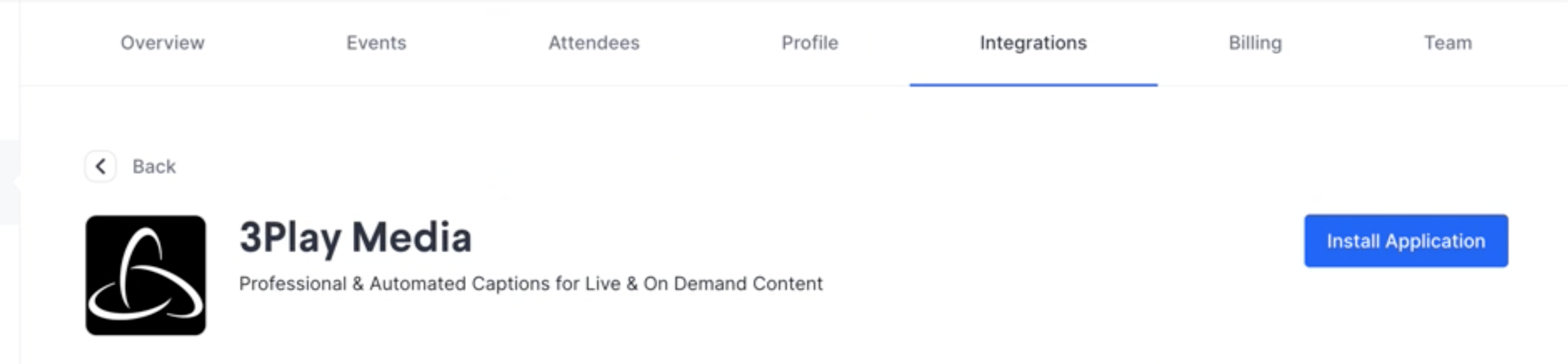Click the blue Install Application button

(x=1406, y=241)
